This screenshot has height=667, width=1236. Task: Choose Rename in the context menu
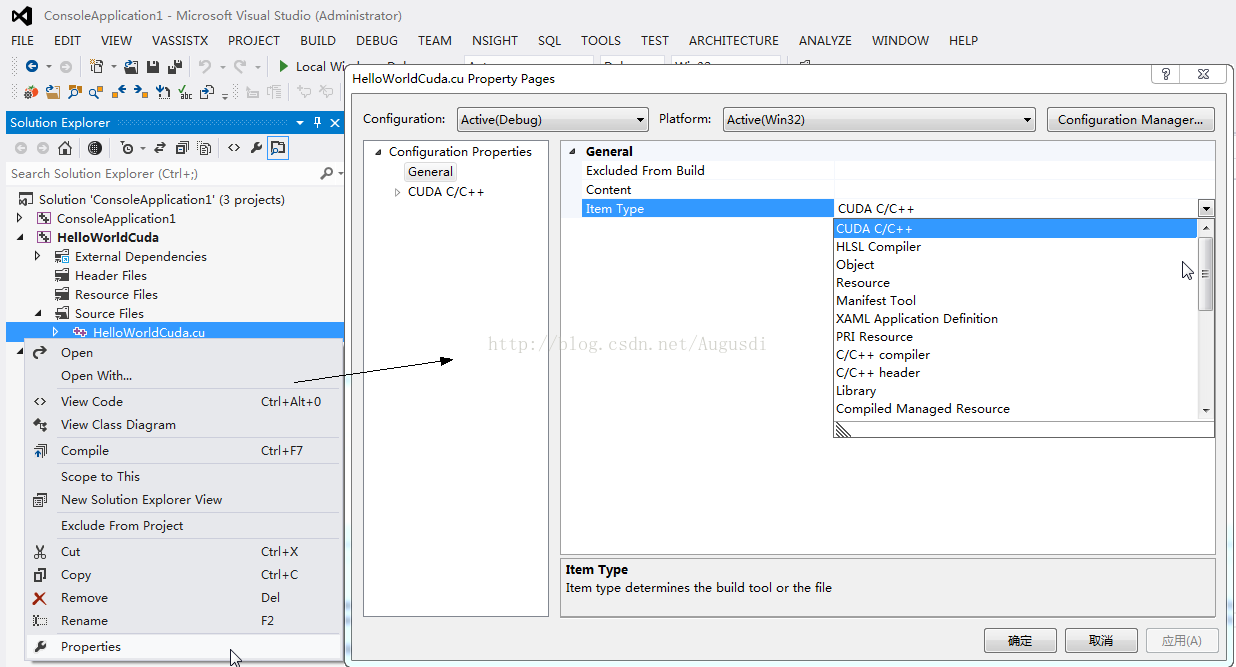pos(184,620)
